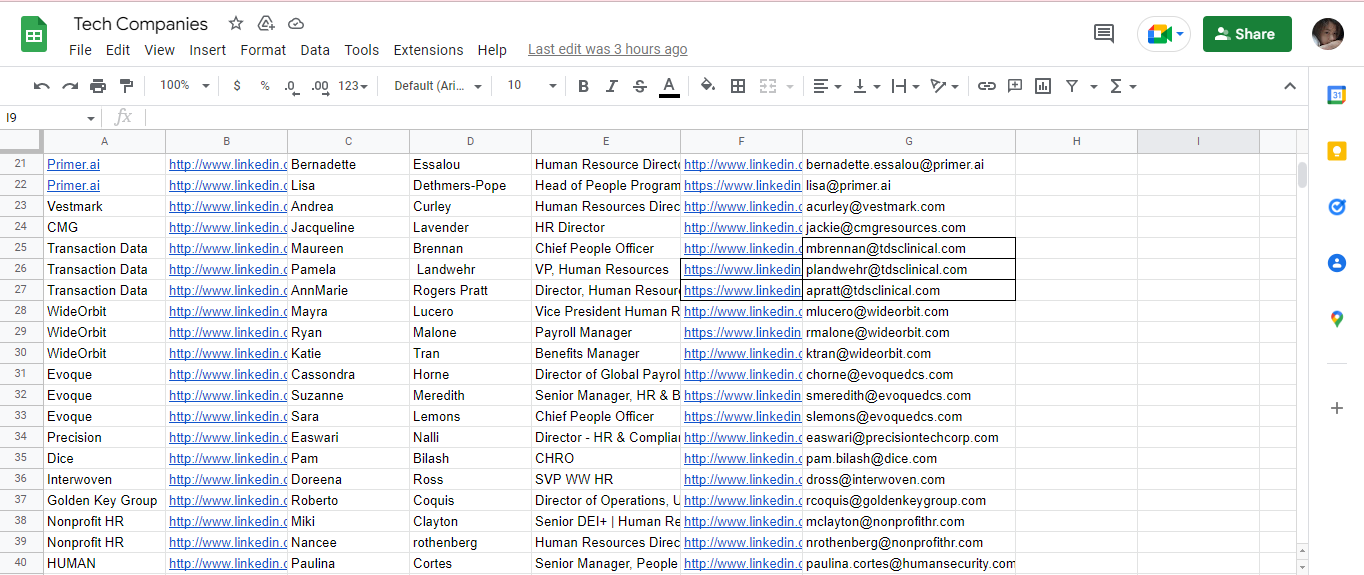Open text wrapping dropdown
This screenshot has height=575, width=1364.
pos(905,86)
